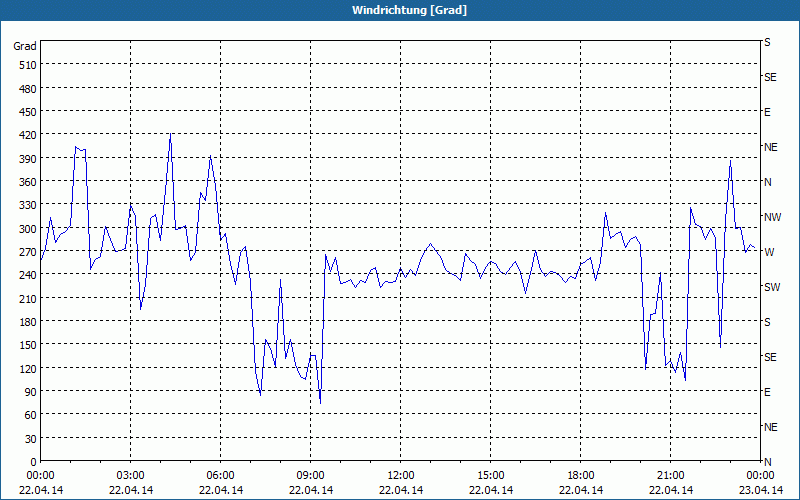Viewport: 800px width, 500px height.
Task: Click the SW compass label
Action: (772, 287)
